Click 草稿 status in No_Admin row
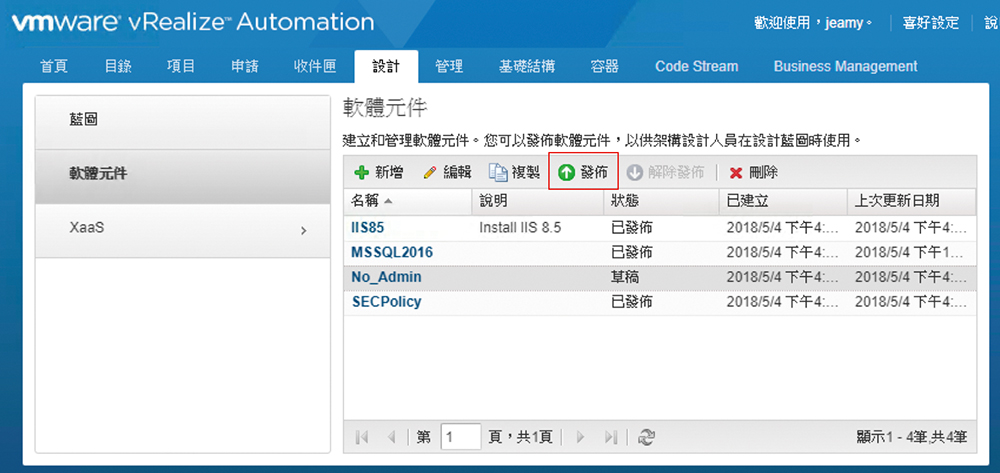This screenshot has width=1000, height=473. (625, 277)
